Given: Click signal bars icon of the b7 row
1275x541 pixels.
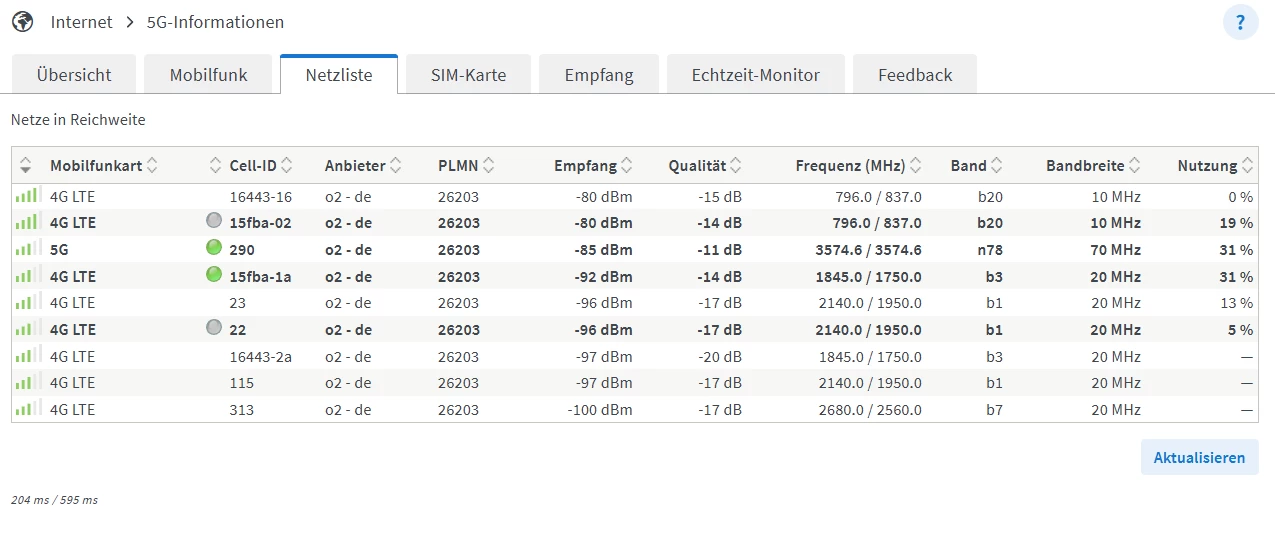Looking at the screenshot, I should pyautogui.click(x=28, y=409).
